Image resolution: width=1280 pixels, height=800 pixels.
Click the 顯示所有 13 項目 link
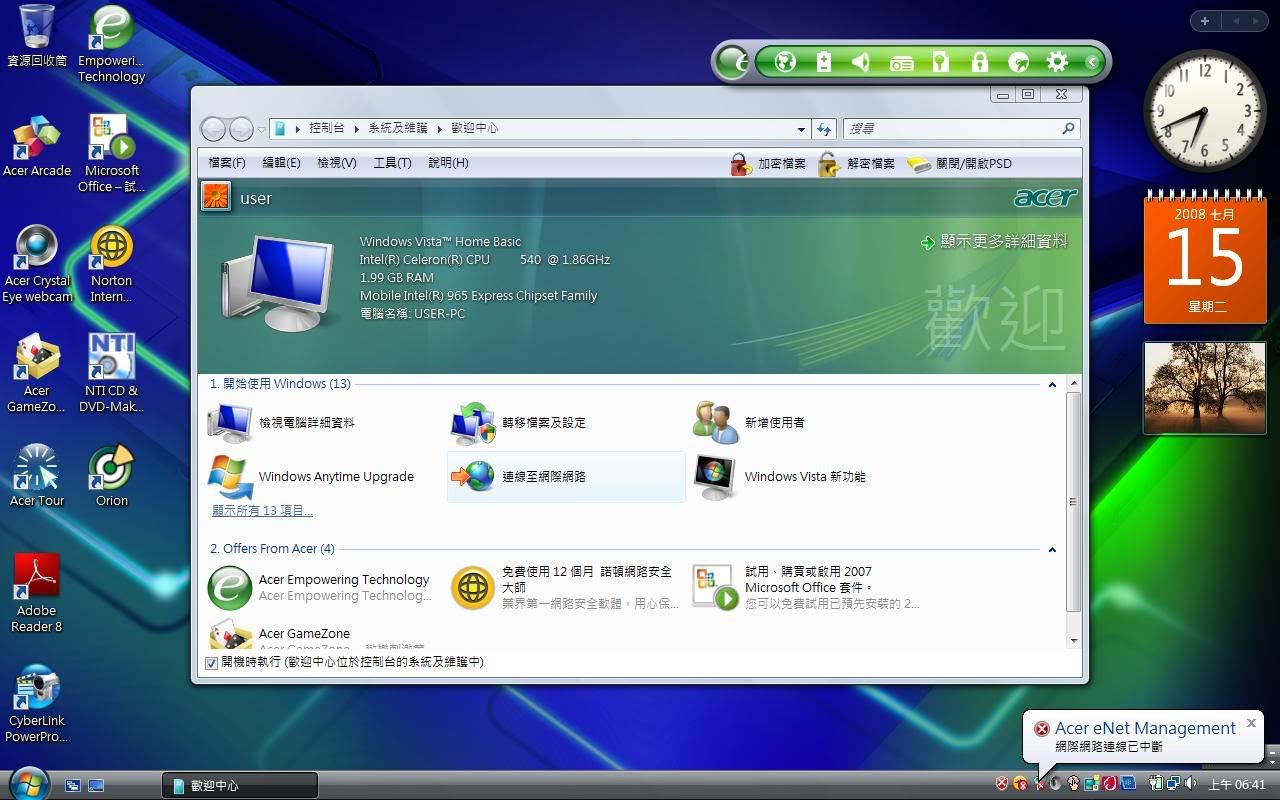coord(262,511)
